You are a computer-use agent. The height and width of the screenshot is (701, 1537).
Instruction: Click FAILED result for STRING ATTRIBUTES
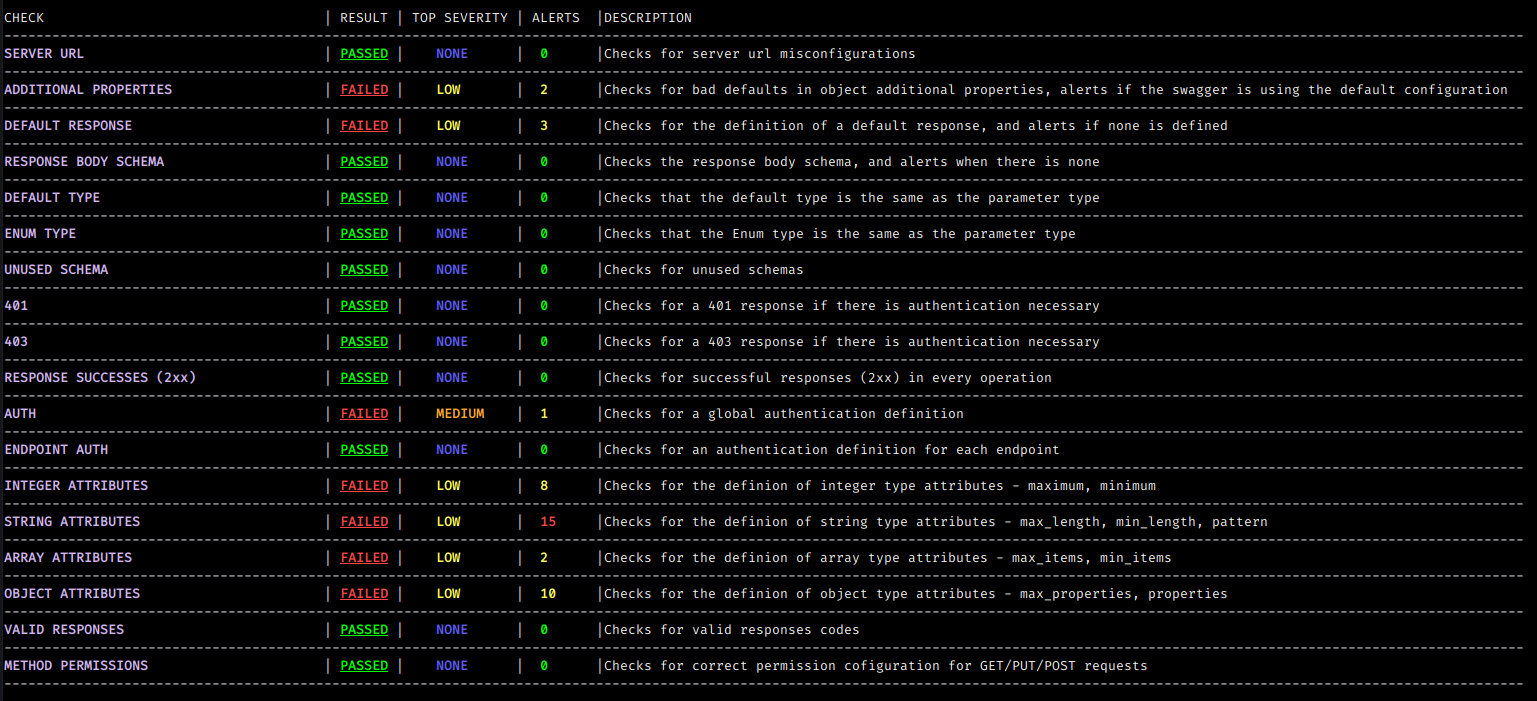coord(364,522)
